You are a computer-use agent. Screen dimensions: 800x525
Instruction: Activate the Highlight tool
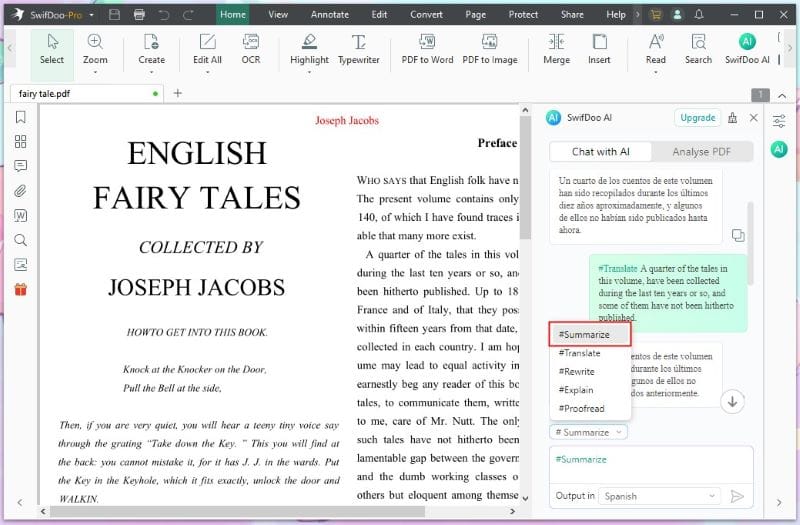[x=309, y=49]
